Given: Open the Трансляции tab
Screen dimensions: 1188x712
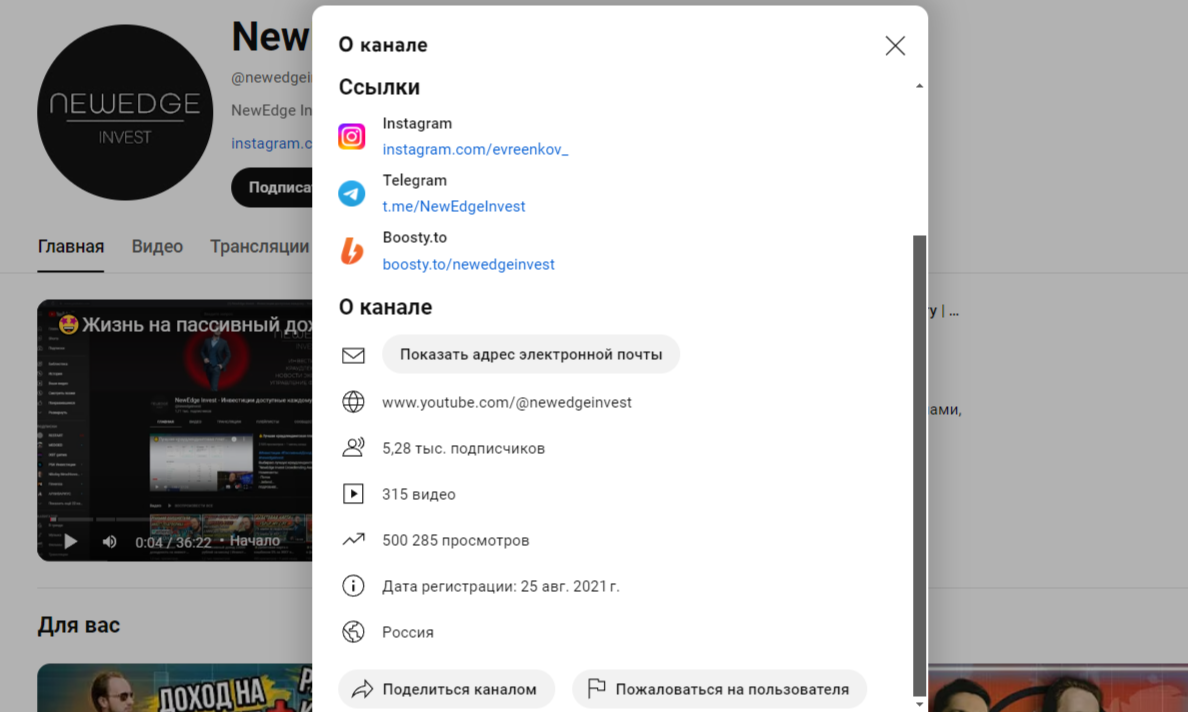Looking at the screenshot, I should (x=259, y=246).
